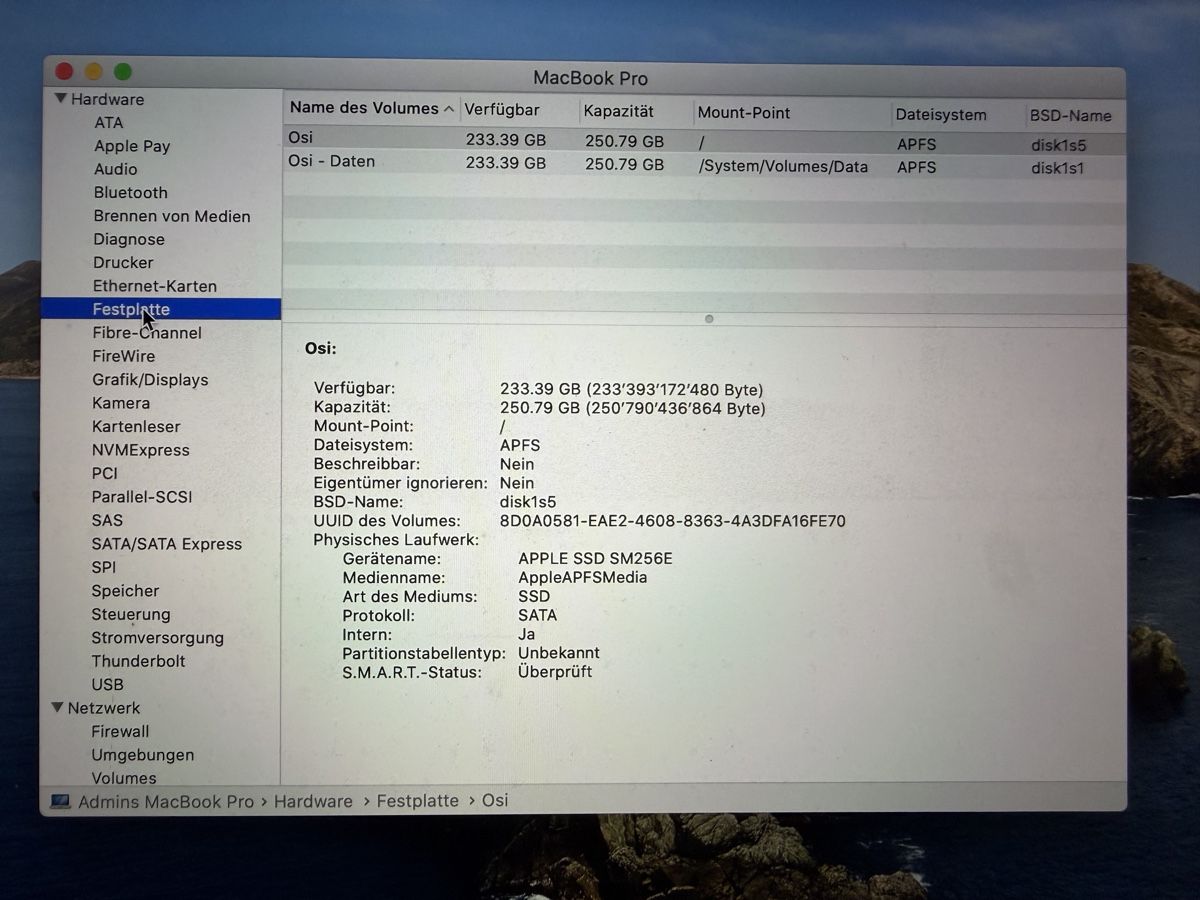
Task: Open Speicher in the sidebar
Action: point(125,591)
